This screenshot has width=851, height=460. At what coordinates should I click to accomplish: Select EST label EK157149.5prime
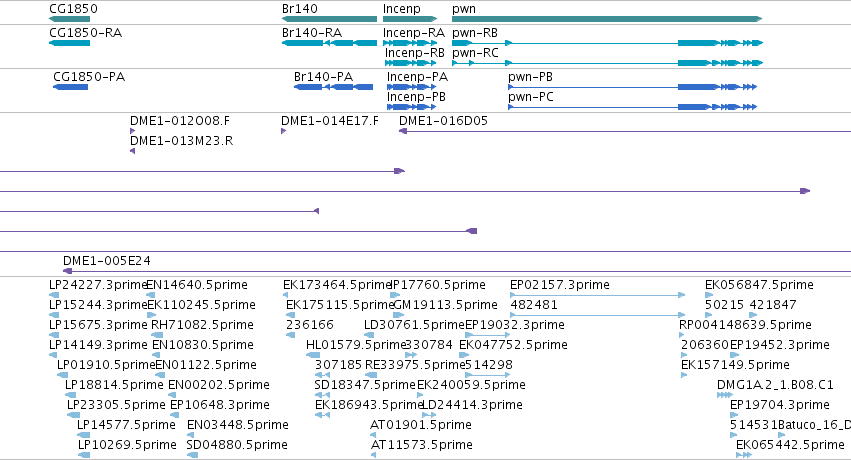coord(735,365)
